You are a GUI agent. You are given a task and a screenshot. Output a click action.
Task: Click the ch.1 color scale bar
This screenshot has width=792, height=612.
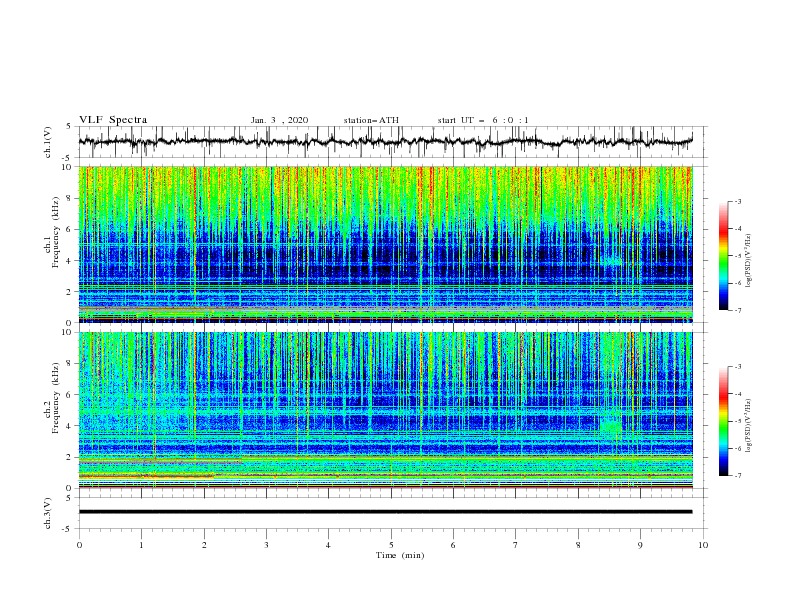723,256
